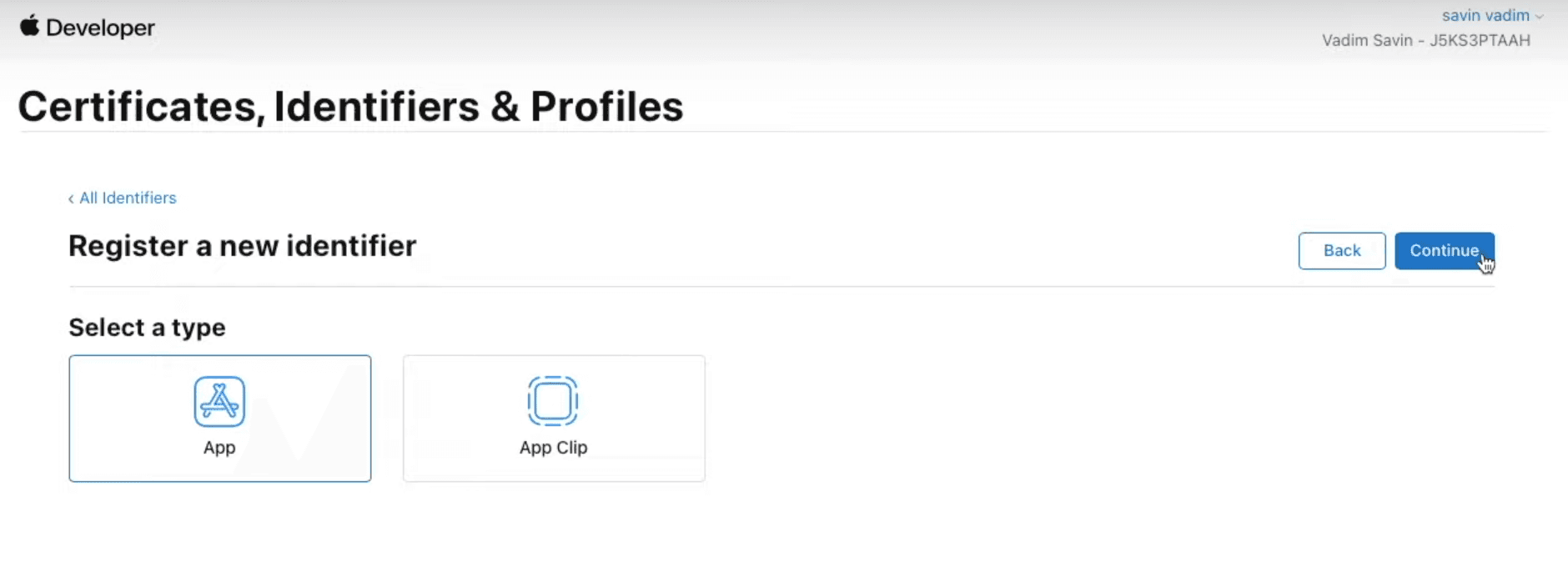Click the Developer wordmark in the header
Image resolution: width=1568 pixels, height=577 pixels.
(x=101, y=27)
